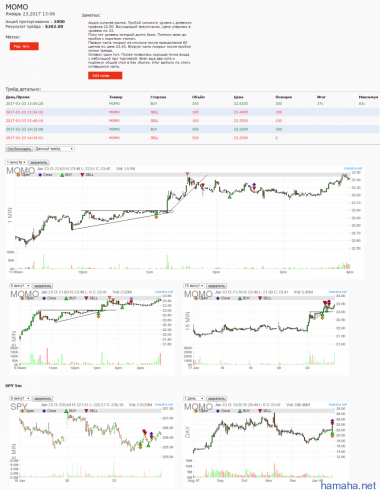The image size is (380, 490).
Task: Click green BUY legend triangle in 1 MIN chart
Action: [x=62, y=175]
